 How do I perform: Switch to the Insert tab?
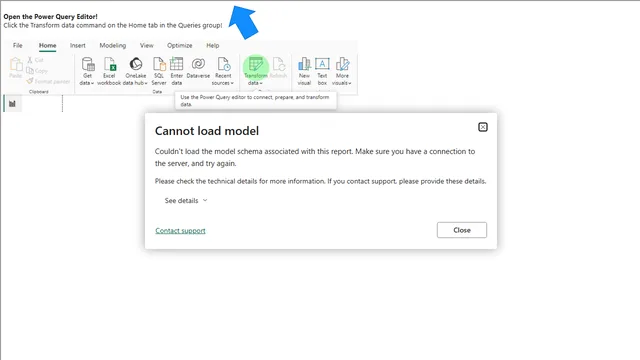pos(78,45)
